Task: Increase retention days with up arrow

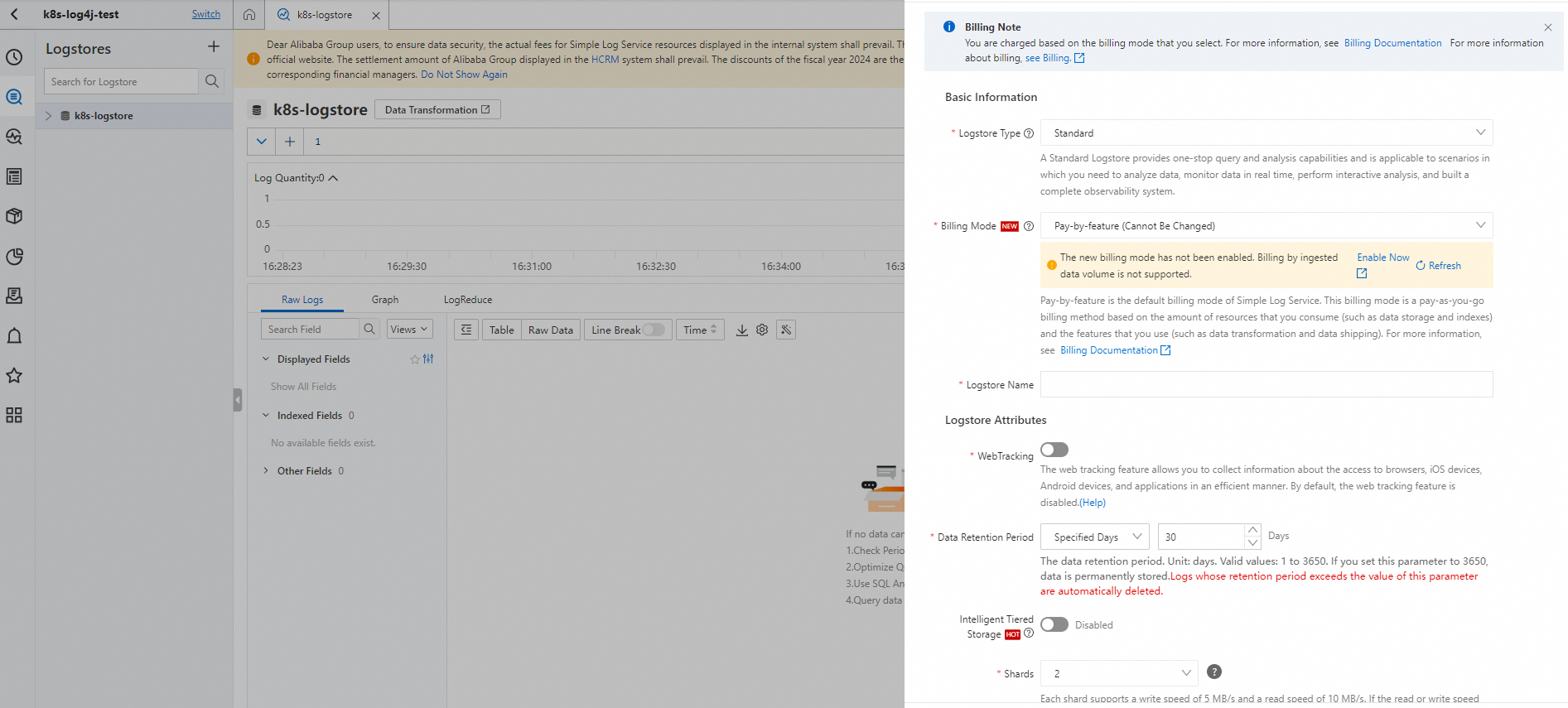Action: (x=1252, y=530)
